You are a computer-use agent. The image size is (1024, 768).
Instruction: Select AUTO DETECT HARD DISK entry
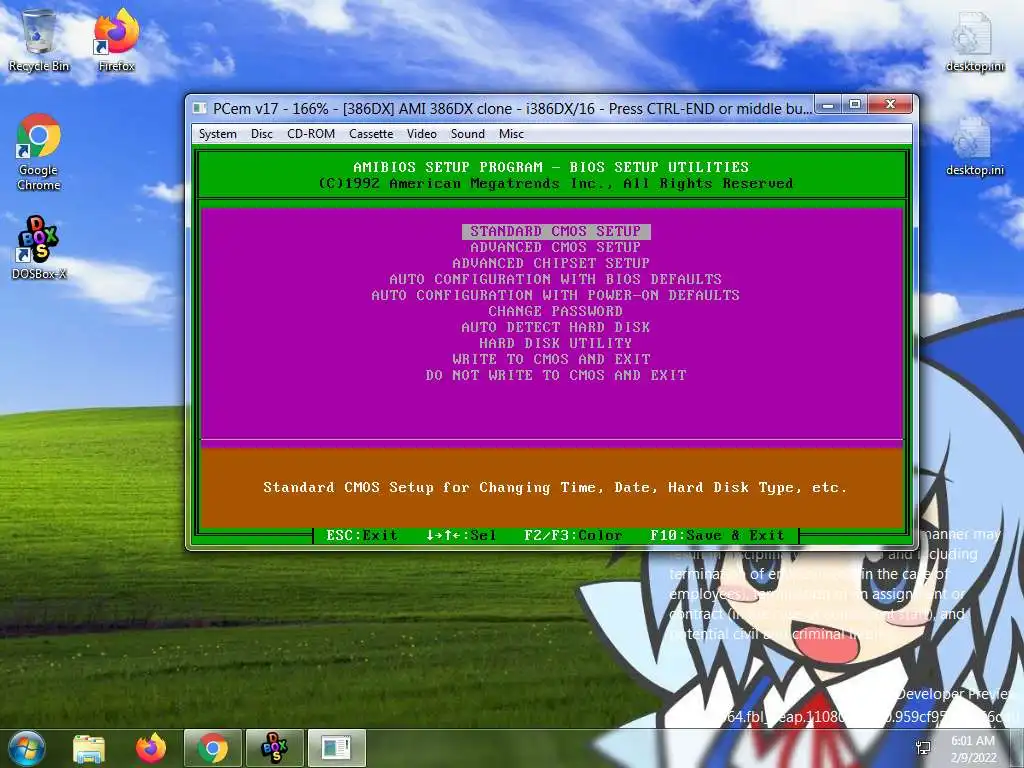556,327
